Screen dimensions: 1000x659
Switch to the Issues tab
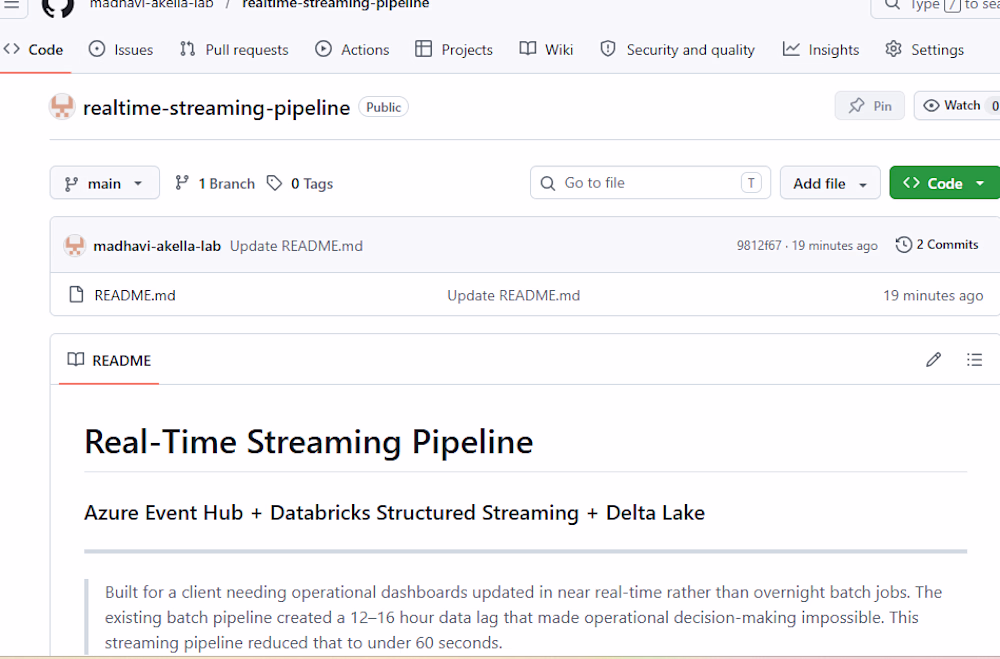(121, 50)
